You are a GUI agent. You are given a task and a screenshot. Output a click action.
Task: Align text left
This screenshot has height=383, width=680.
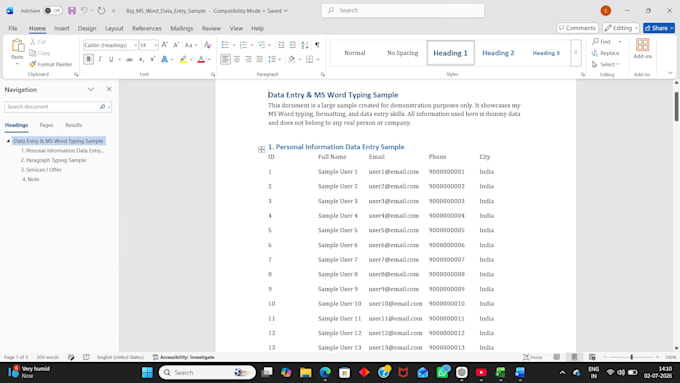225,59
